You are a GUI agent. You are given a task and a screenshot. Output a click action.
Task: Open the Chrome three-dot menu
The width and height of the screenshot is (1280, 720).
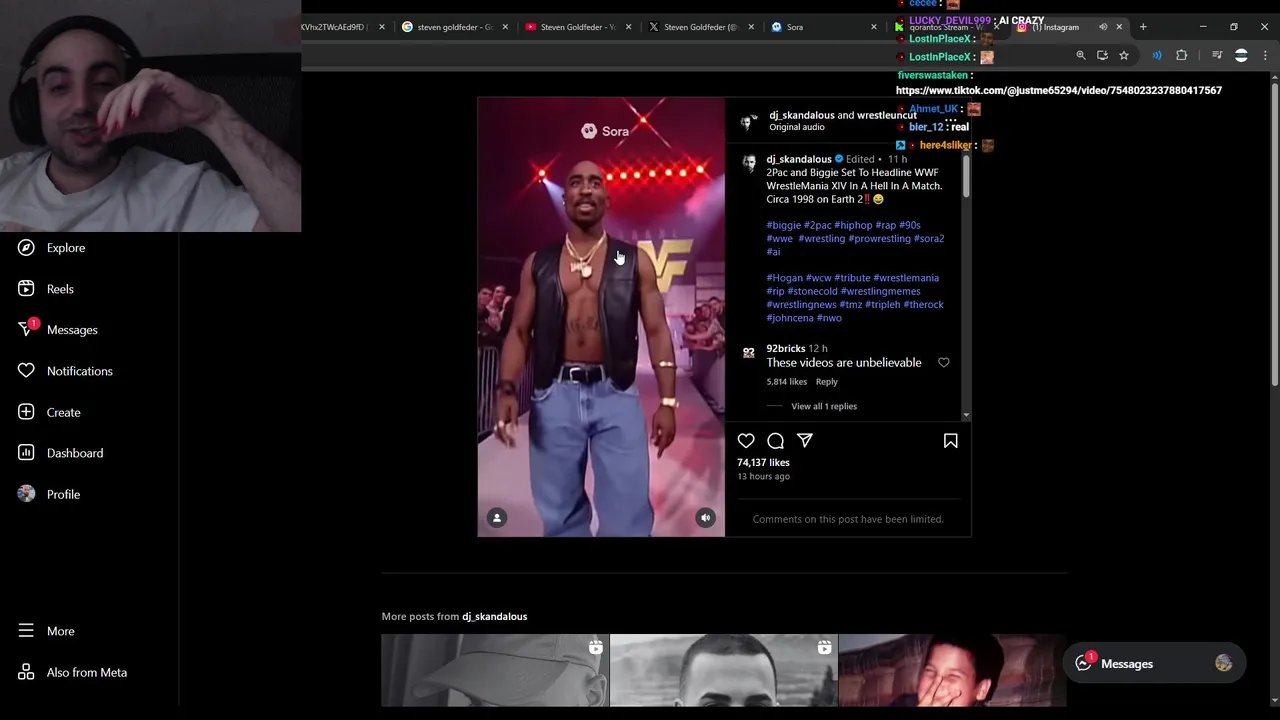point(1265,56)
